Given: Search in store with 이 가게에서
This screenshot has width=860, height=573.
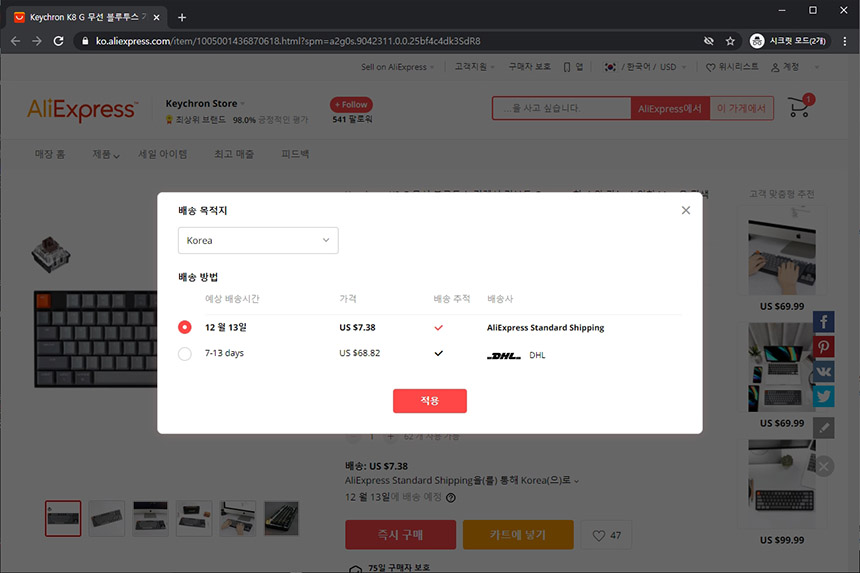Looking at the screenshot, I should [742, 108].
